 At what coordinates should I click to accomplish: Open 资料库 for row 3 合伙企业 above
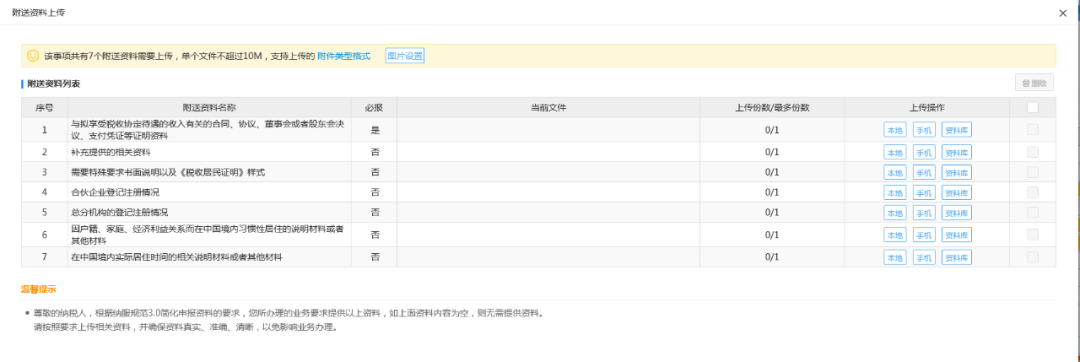pyautogui.click(x=956, y=172)
